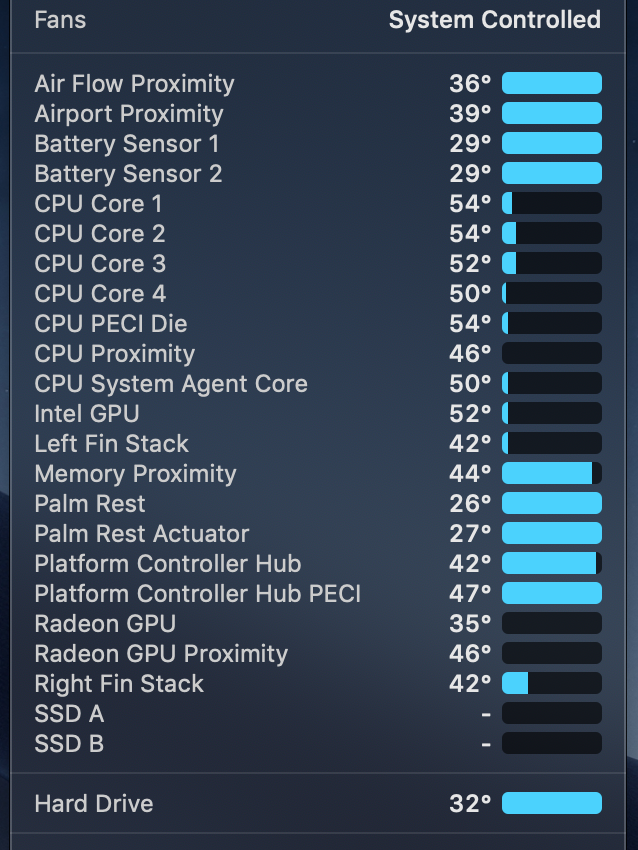Select the Battery Sensor 1 row

318,144
